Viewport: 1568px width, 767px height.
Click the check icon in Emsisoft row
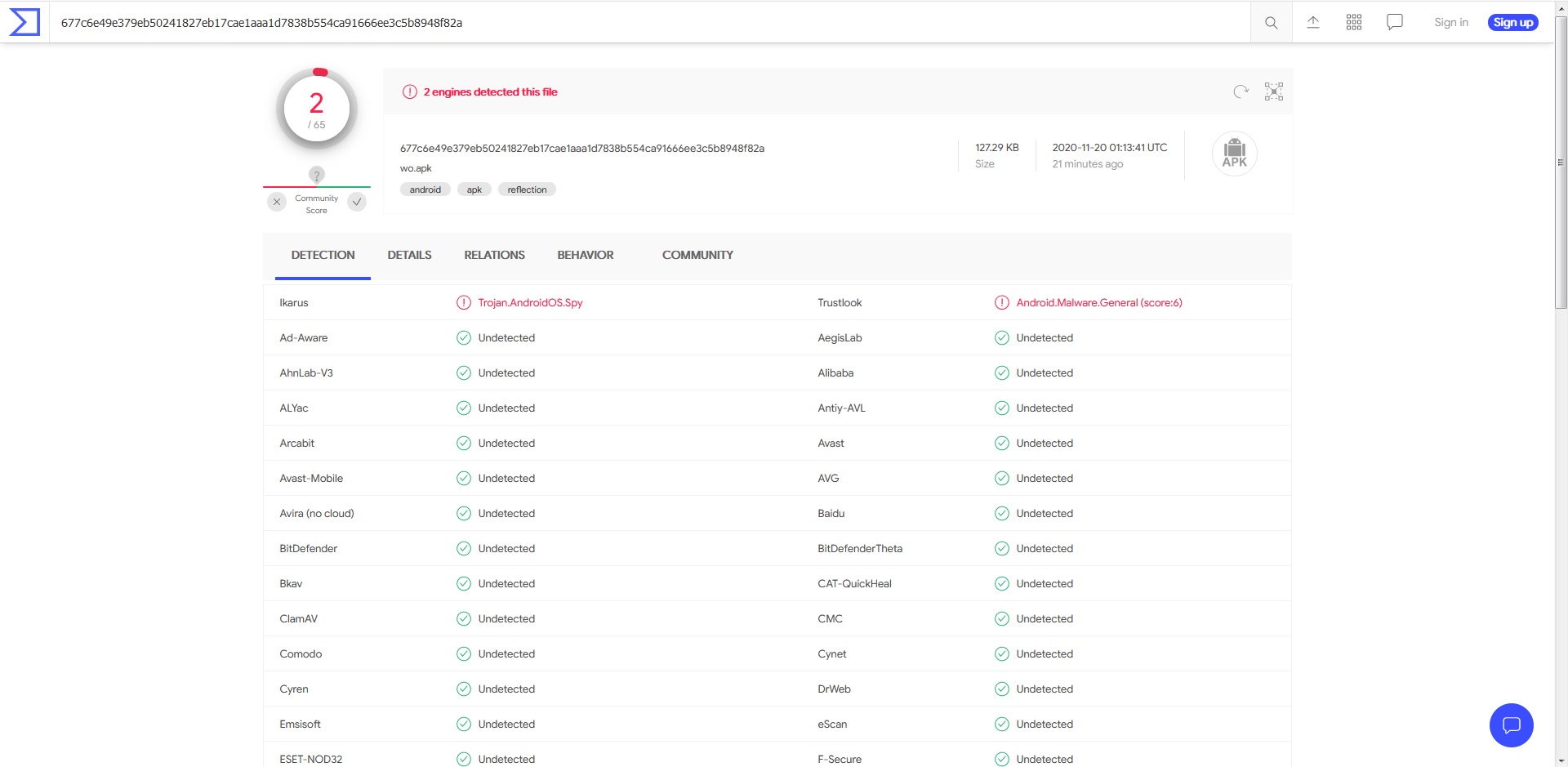[x=464, y=725]
